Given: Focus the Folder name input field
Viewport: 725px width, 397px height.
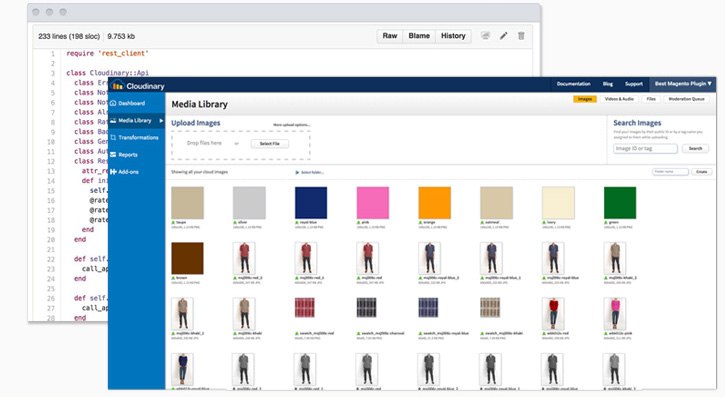Looking at the screenshot, I should point(670,171).
